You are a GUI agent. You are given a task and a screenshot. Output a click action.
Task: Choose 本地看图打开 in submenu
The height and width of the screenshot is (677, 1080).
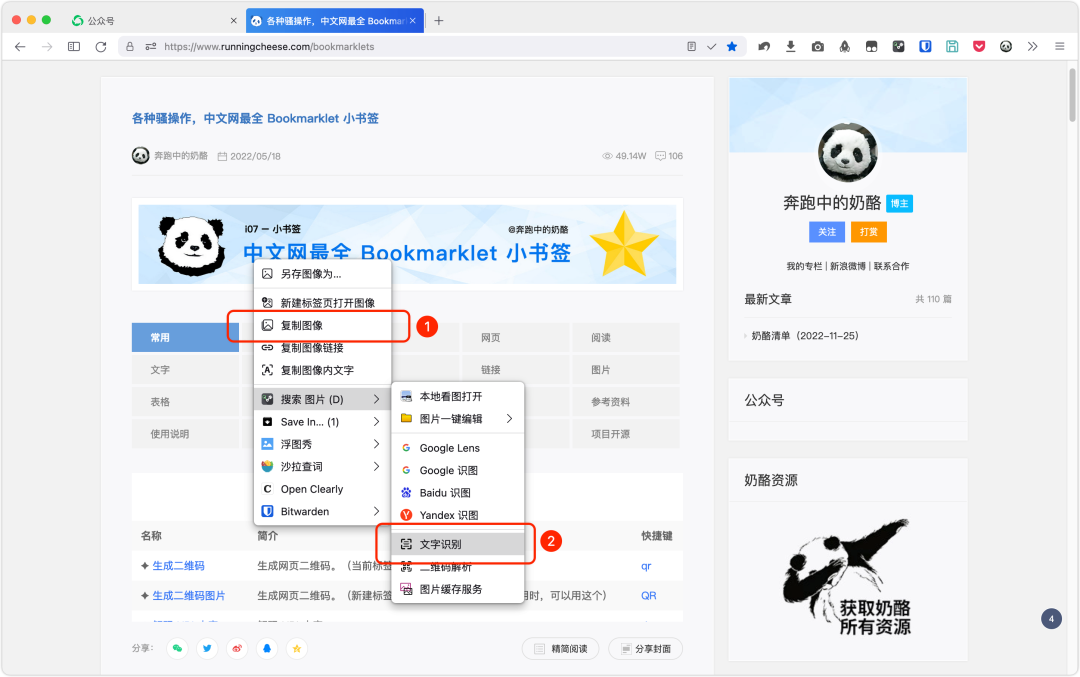[458, 397]
